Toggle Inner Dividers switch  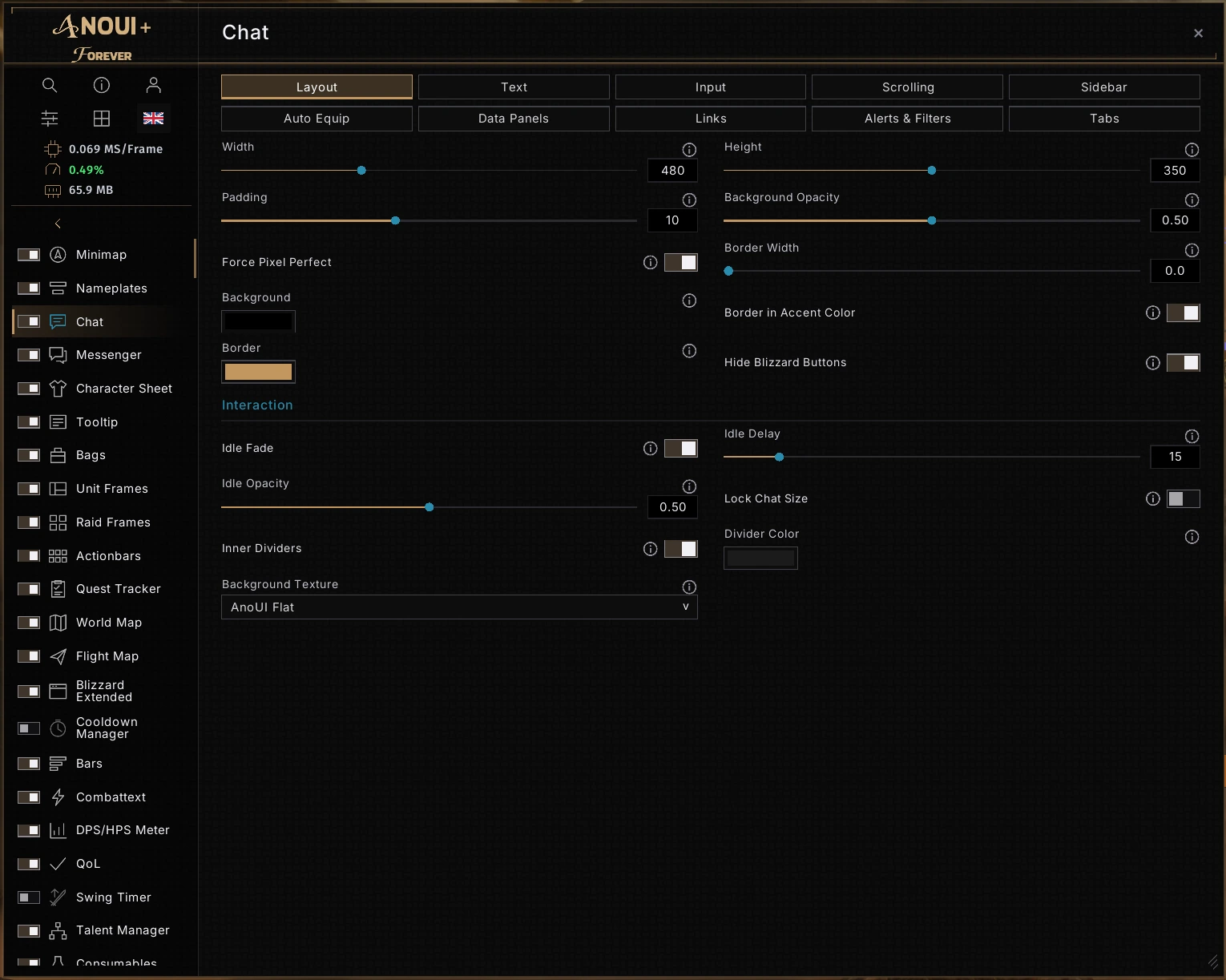click(x=681, y=548)
